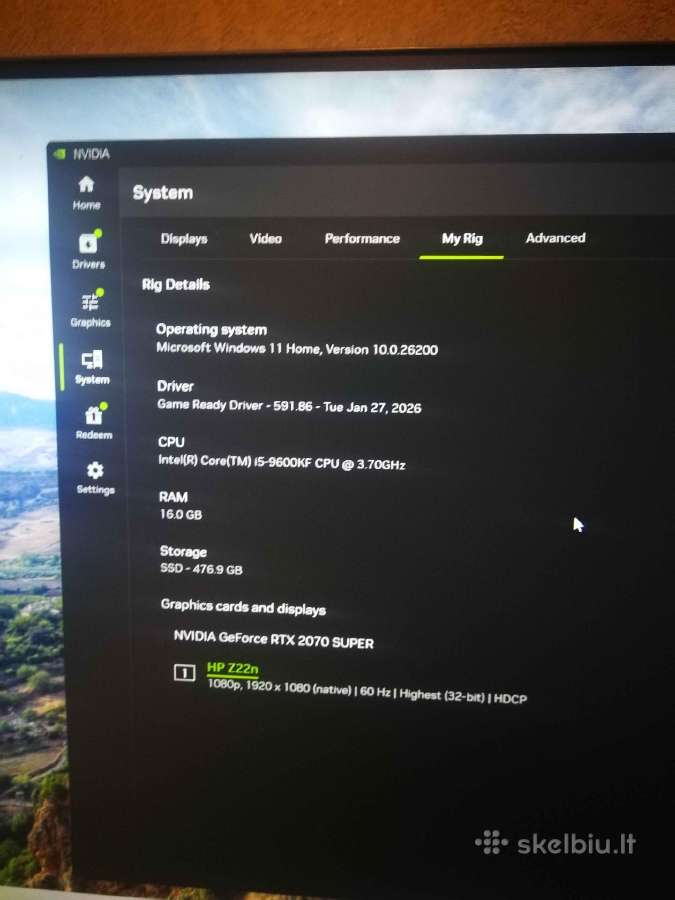Click the Rig Details heading
The height and width of the screenshot is (900, 675).
point(176,285)
